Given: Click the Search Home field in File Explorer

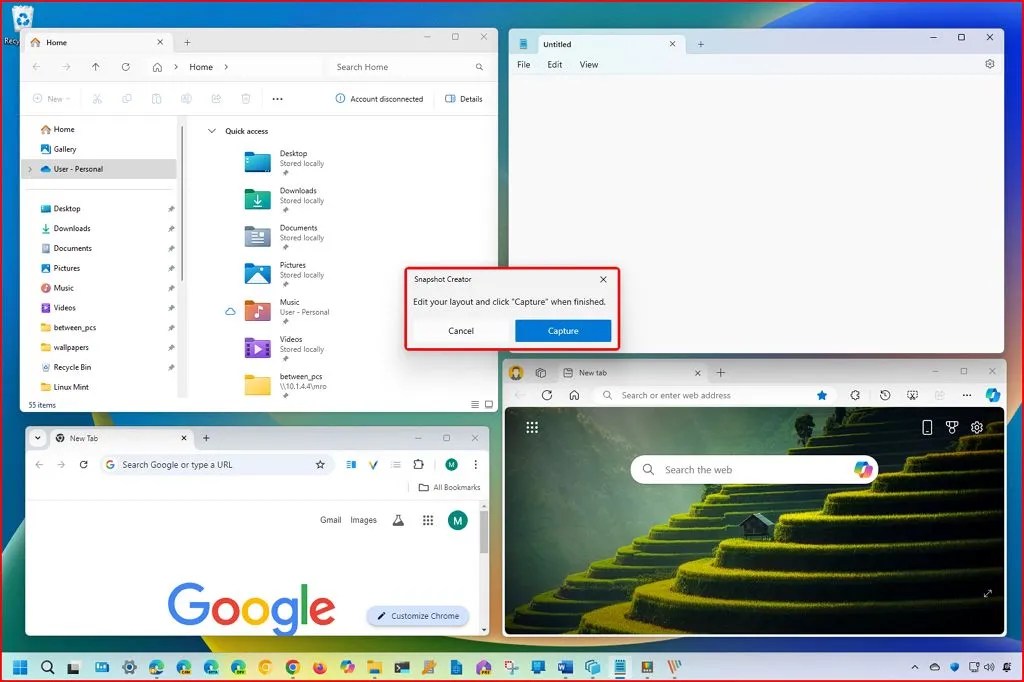Looking at the screenshot, I should coord(407,67).
